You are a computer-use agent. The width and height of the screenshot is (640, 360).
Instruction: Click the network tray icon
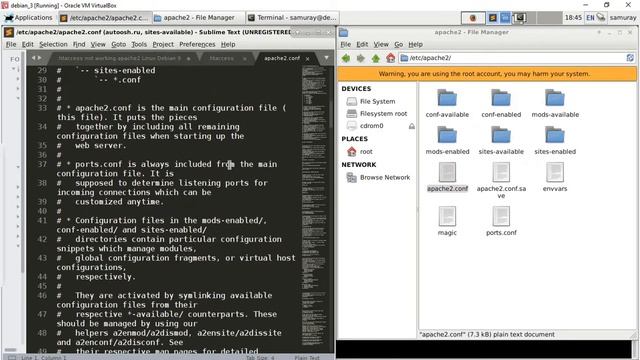[601, 18]
